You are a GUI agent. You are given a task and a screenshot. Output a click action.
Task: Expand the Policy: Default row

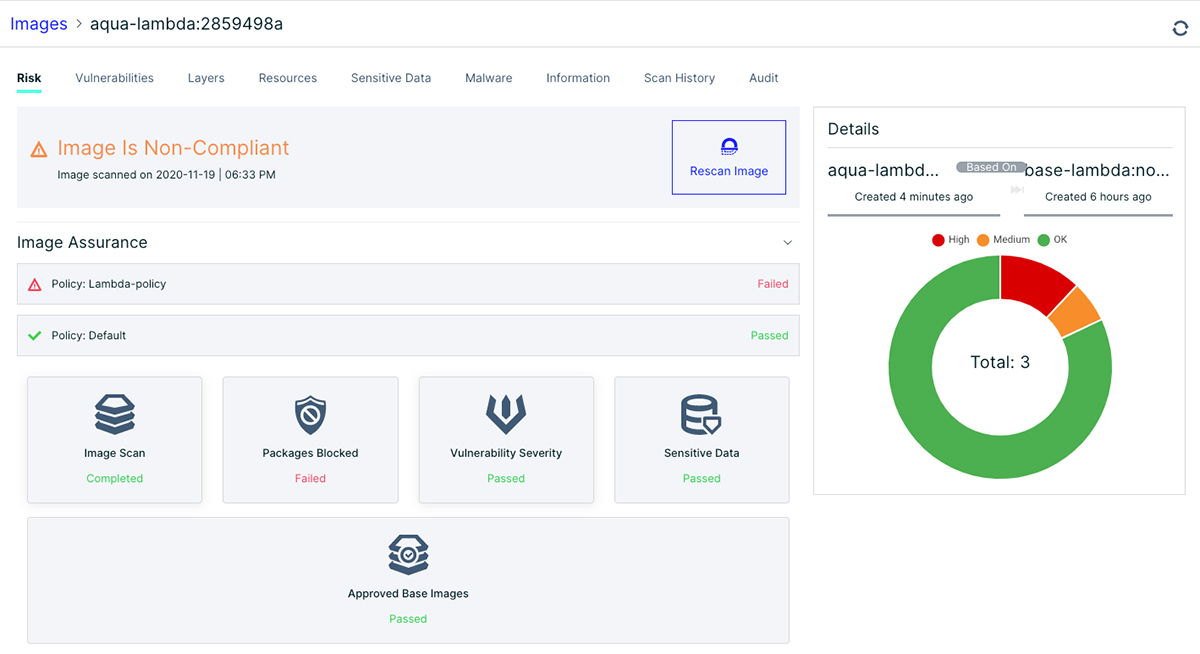click(408, 336)
